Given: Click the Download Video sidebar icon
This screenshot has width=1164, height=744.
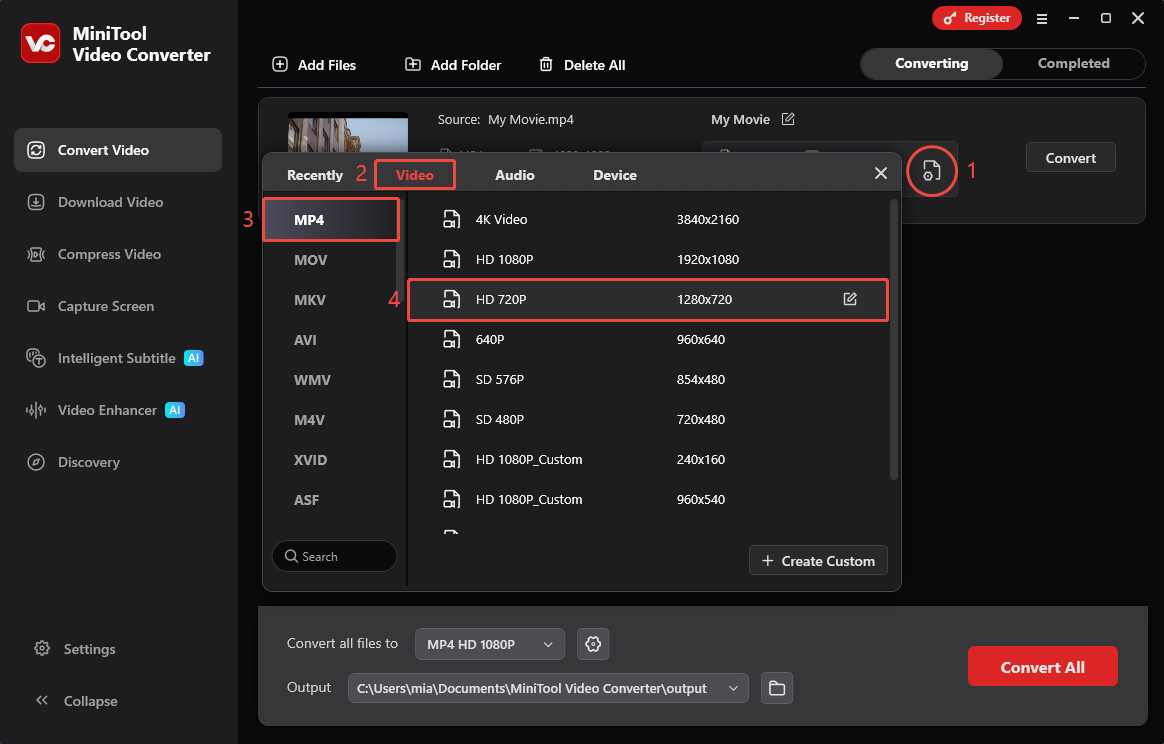Looking at the screenshot, I should (x=36, y=202).
